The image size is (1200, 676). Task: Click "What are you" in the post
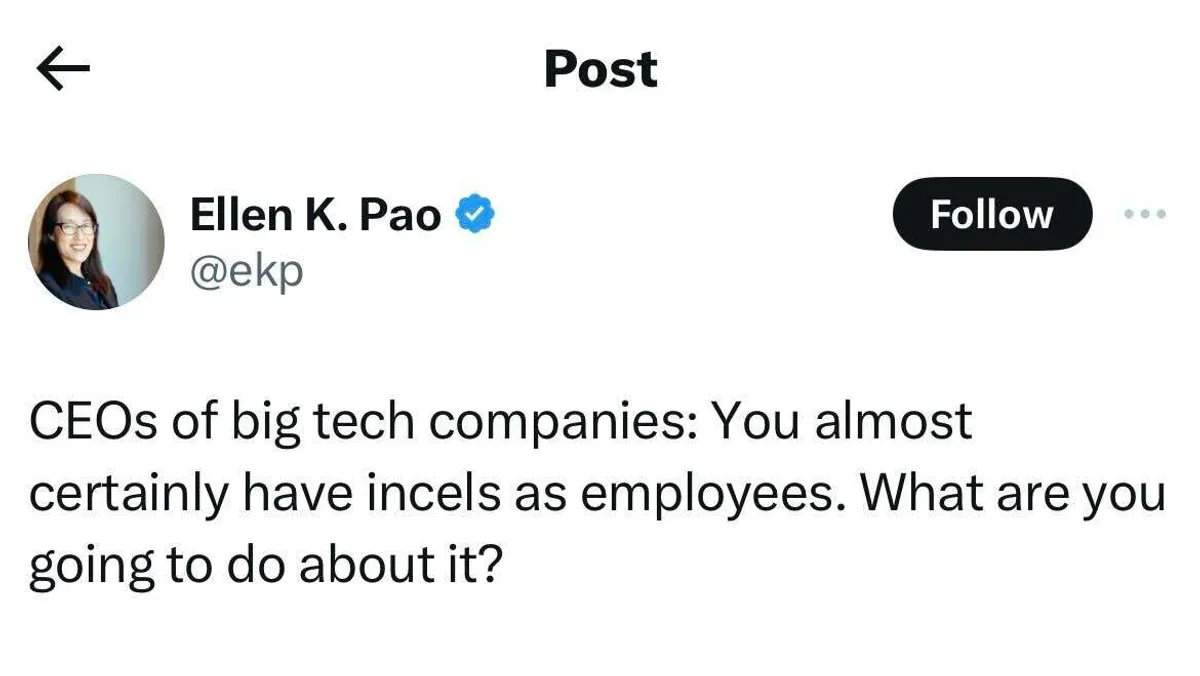click(x=1012, y=496)
